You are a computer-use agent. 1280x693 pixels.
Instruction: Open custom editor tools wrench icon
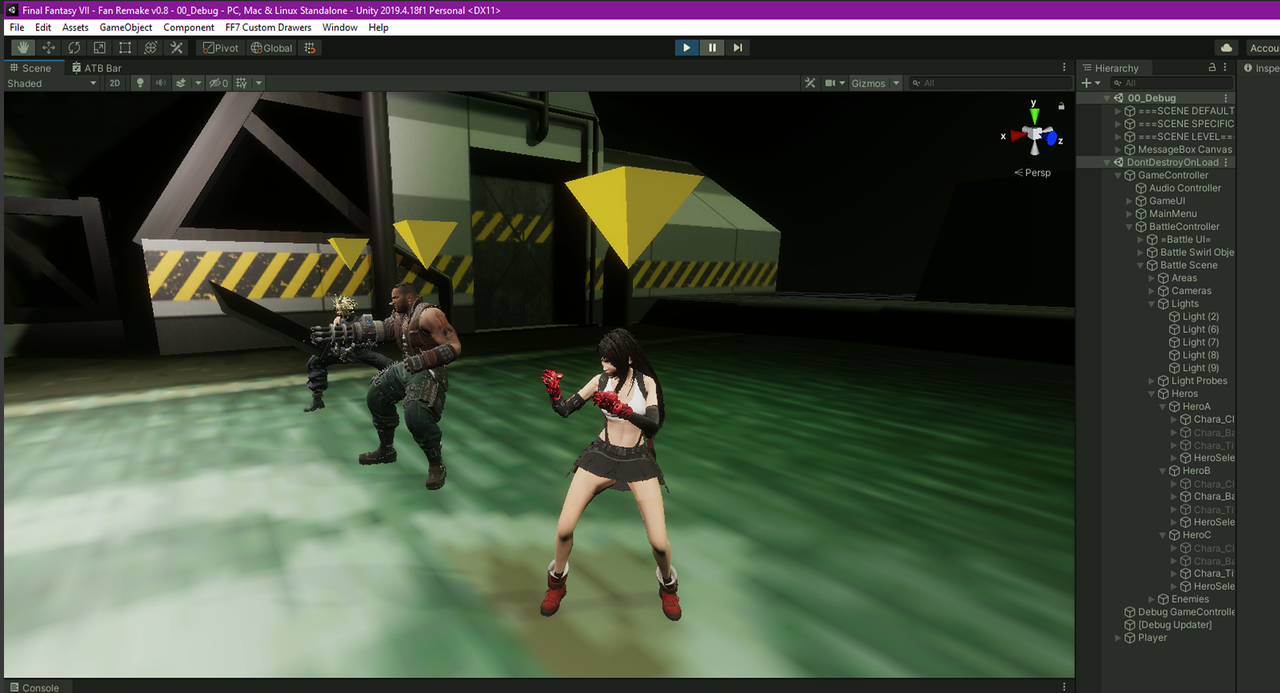click(176, 47)
